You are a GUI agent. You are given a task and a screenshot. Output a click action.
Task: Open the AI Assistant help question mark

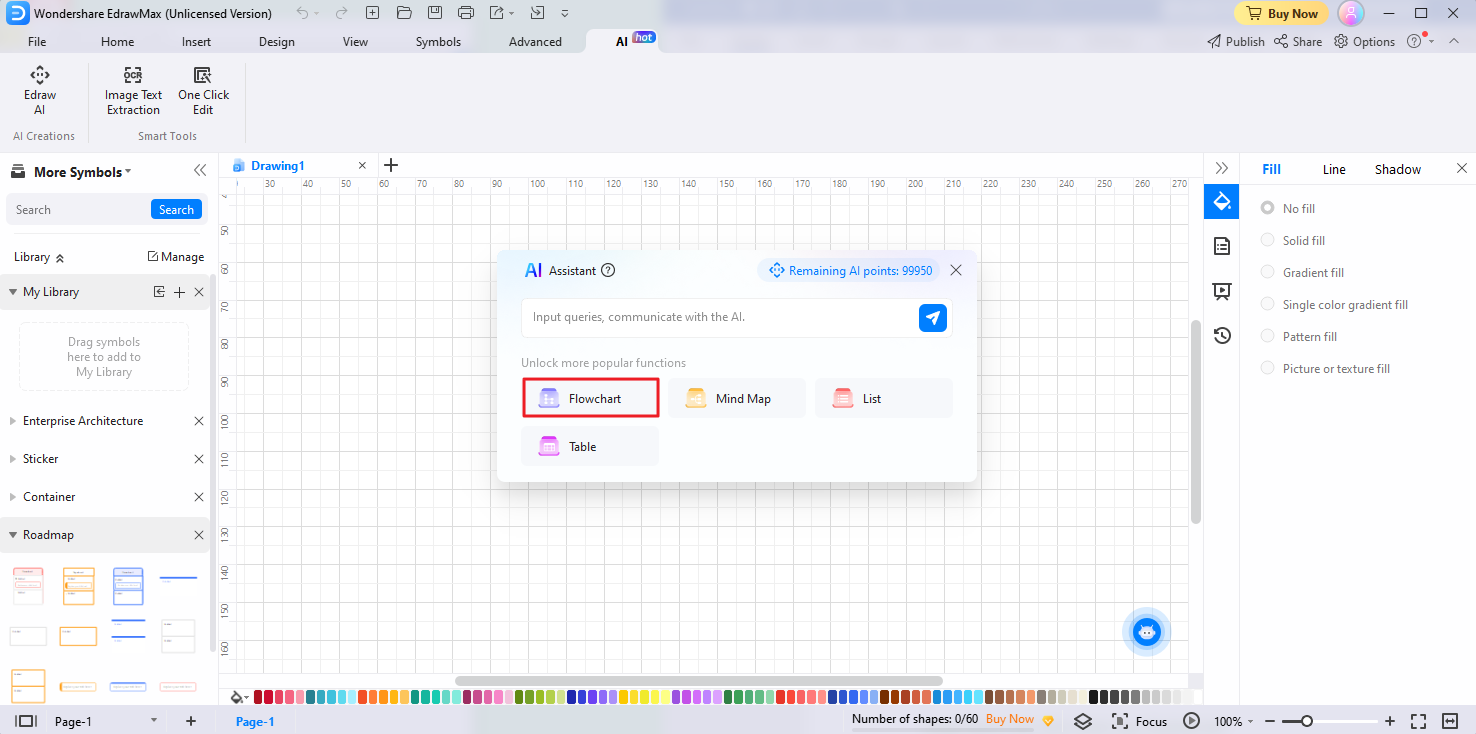pyautogui.click(x=608, y=270)
